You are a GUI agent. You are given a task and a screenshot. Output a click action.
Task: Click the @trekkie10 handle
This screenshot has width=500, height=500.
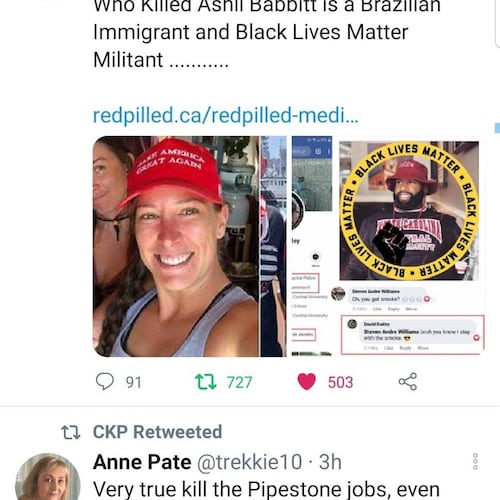(250, 462)
